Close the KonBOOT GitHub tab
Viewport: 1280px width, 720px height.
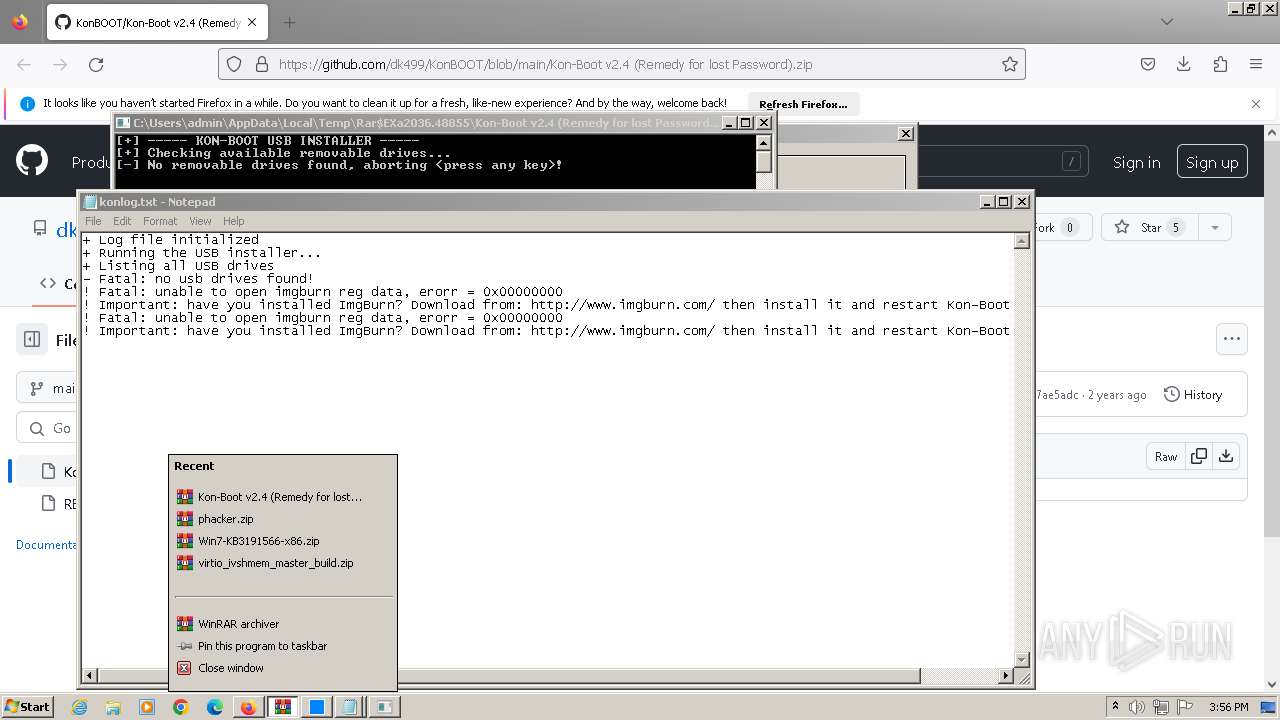point(252,22)
